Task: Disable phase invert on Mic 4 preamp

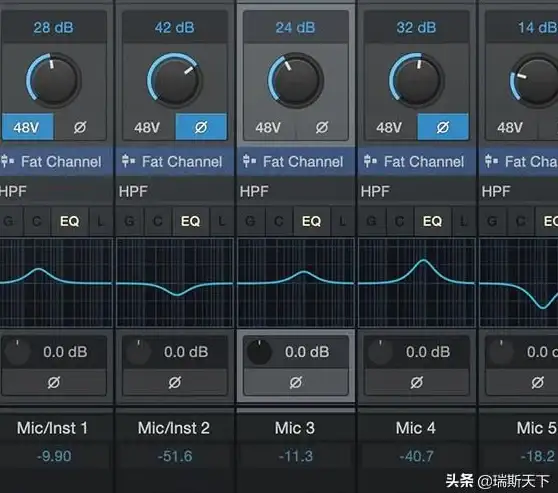Action: tap(443, 127)
